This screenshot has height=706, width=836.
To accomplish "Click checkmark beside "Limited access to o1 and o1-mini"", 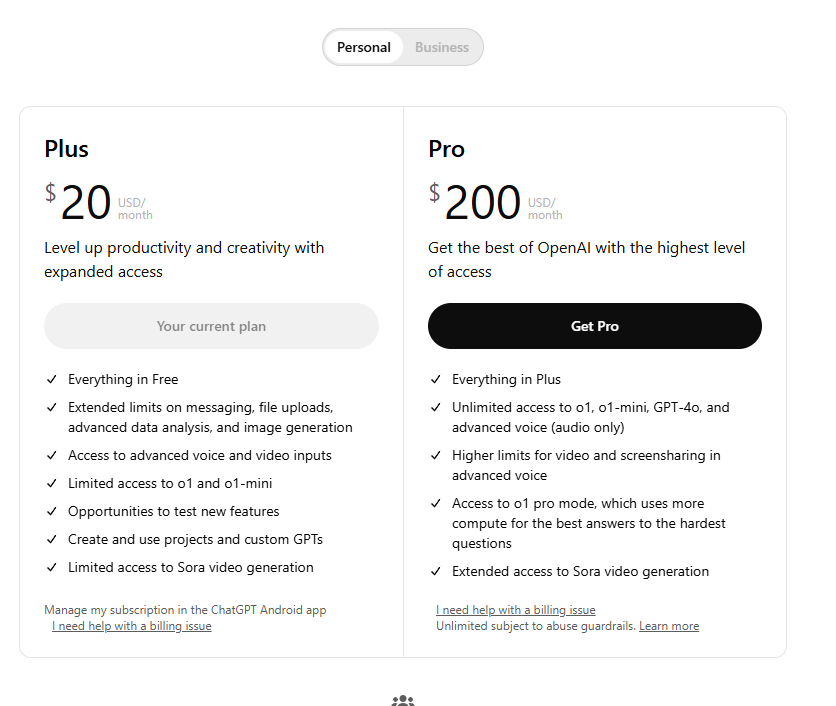I will point(51,484).
